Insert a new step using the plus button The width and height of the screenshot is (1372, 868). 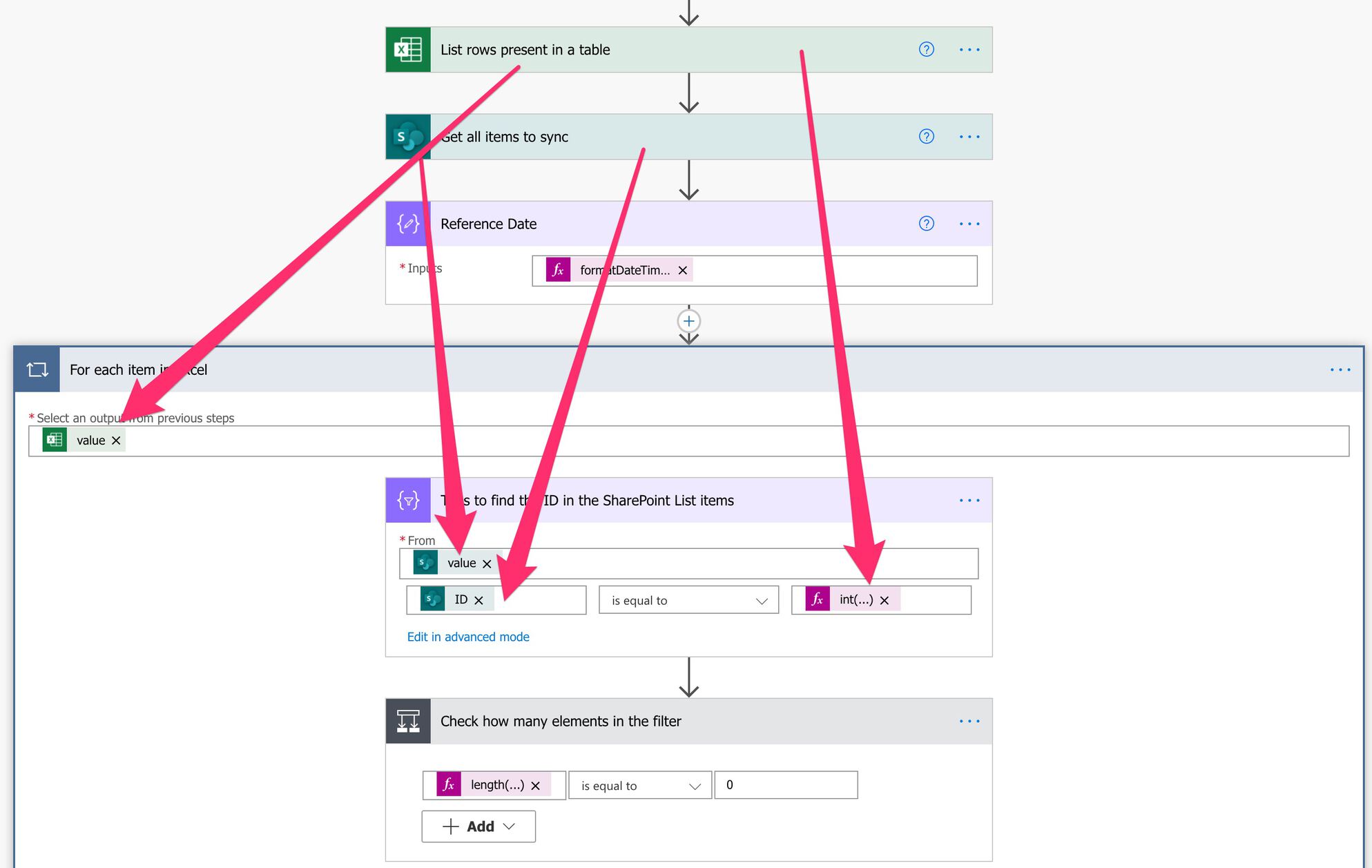coord(688,320)
